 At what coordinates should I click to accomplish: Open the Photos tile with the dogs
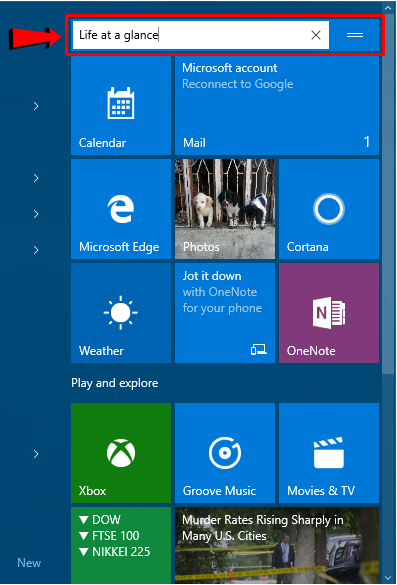[x=225, y=209]
